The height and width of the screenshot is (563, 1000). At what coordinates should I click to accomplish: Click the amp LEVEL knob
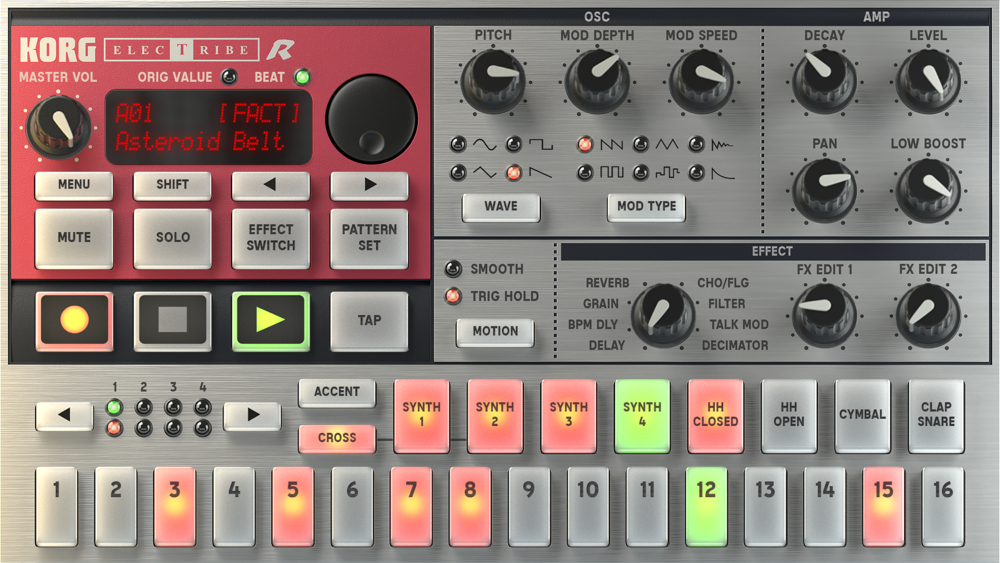click(x=928, y=82)
